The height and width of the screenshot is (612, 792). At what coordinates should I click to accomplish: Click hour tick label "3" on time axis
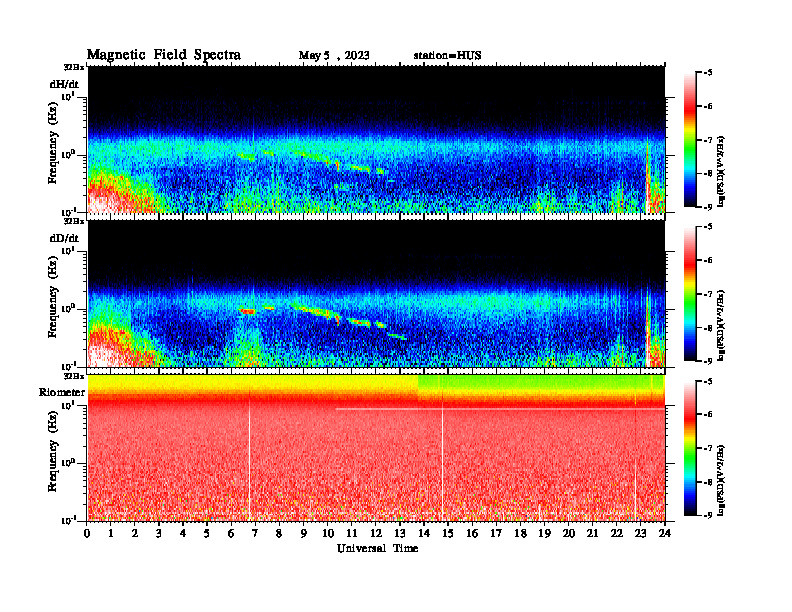click(x=160, y=534)
